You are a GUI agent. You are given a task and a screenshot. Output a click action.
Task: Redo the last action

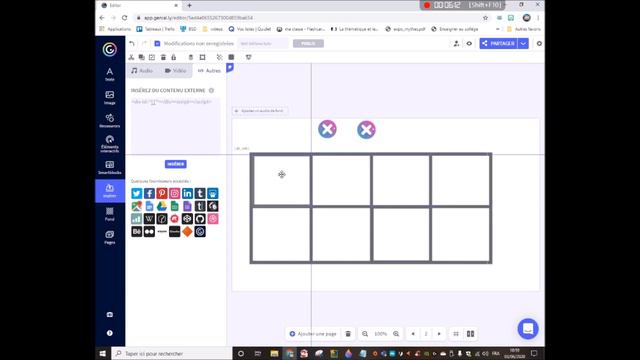tap(144, 43)
